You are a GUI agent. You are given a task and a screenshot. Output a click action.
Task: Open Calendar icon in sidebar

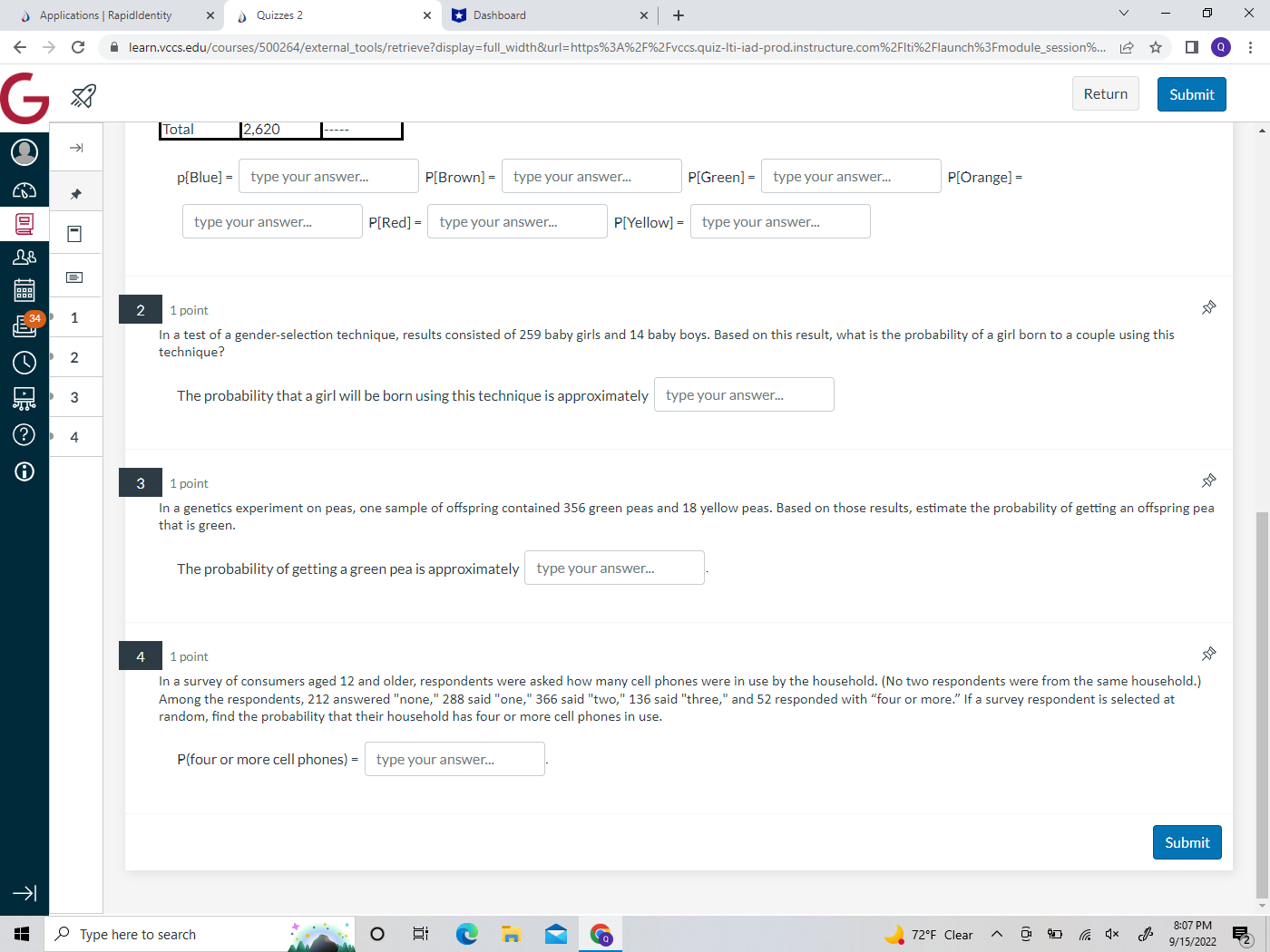(x=24, y=290)
